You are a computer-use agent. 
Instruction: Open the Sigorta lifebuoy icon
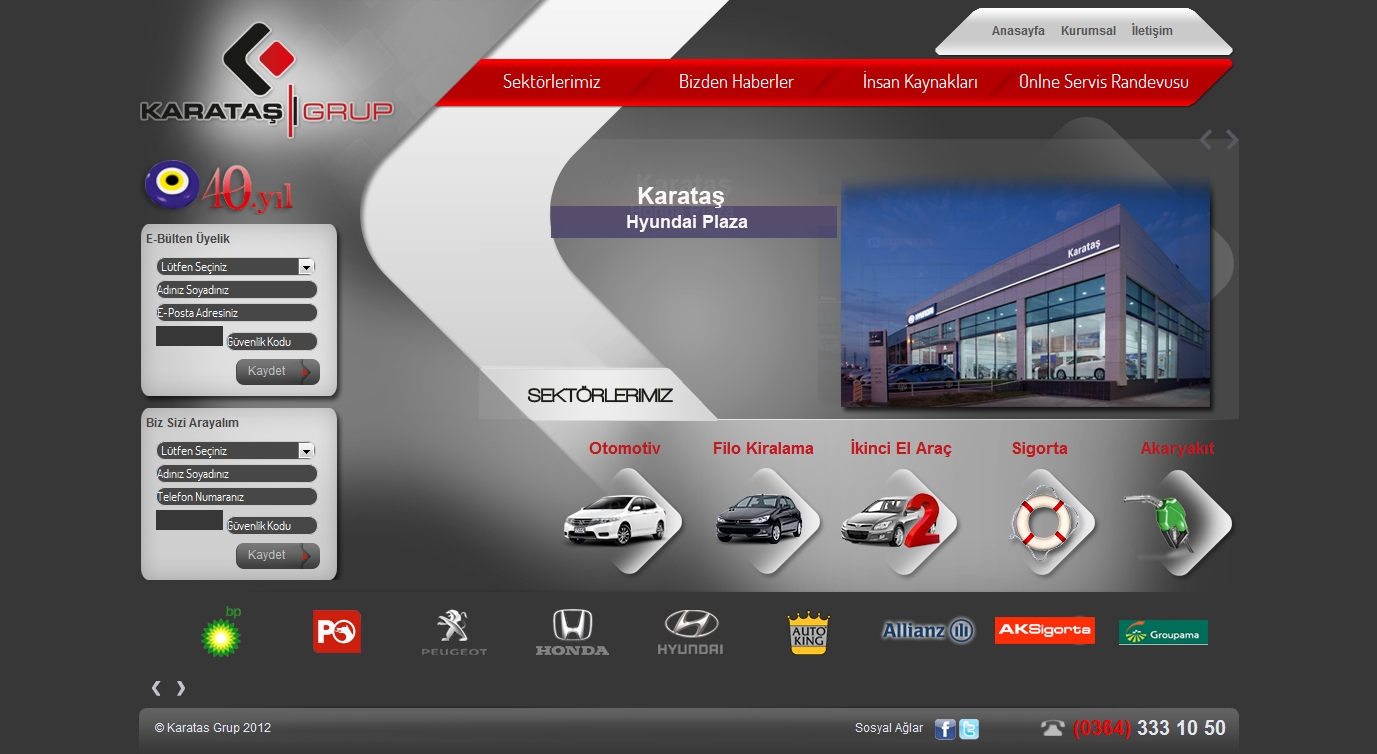click(1041, 521)
